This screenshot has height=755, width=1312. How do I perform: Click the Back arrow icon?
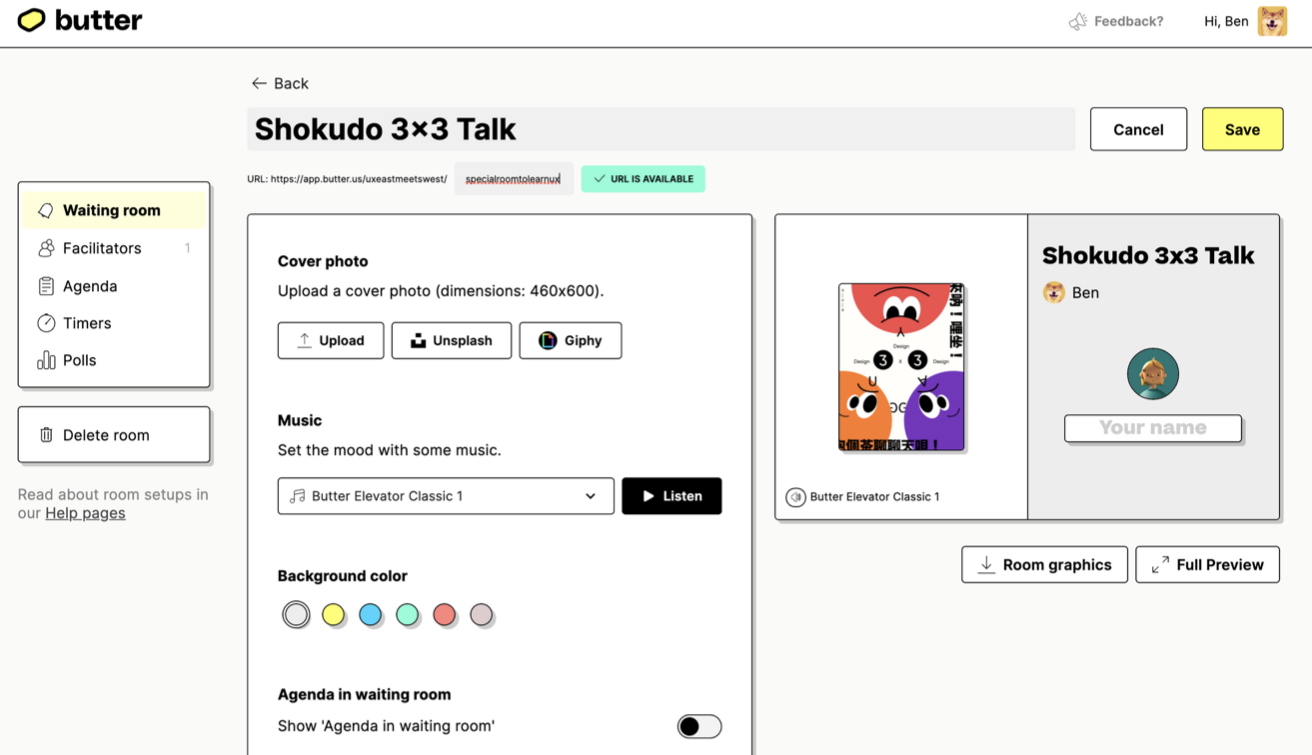(x=259, y=83)
